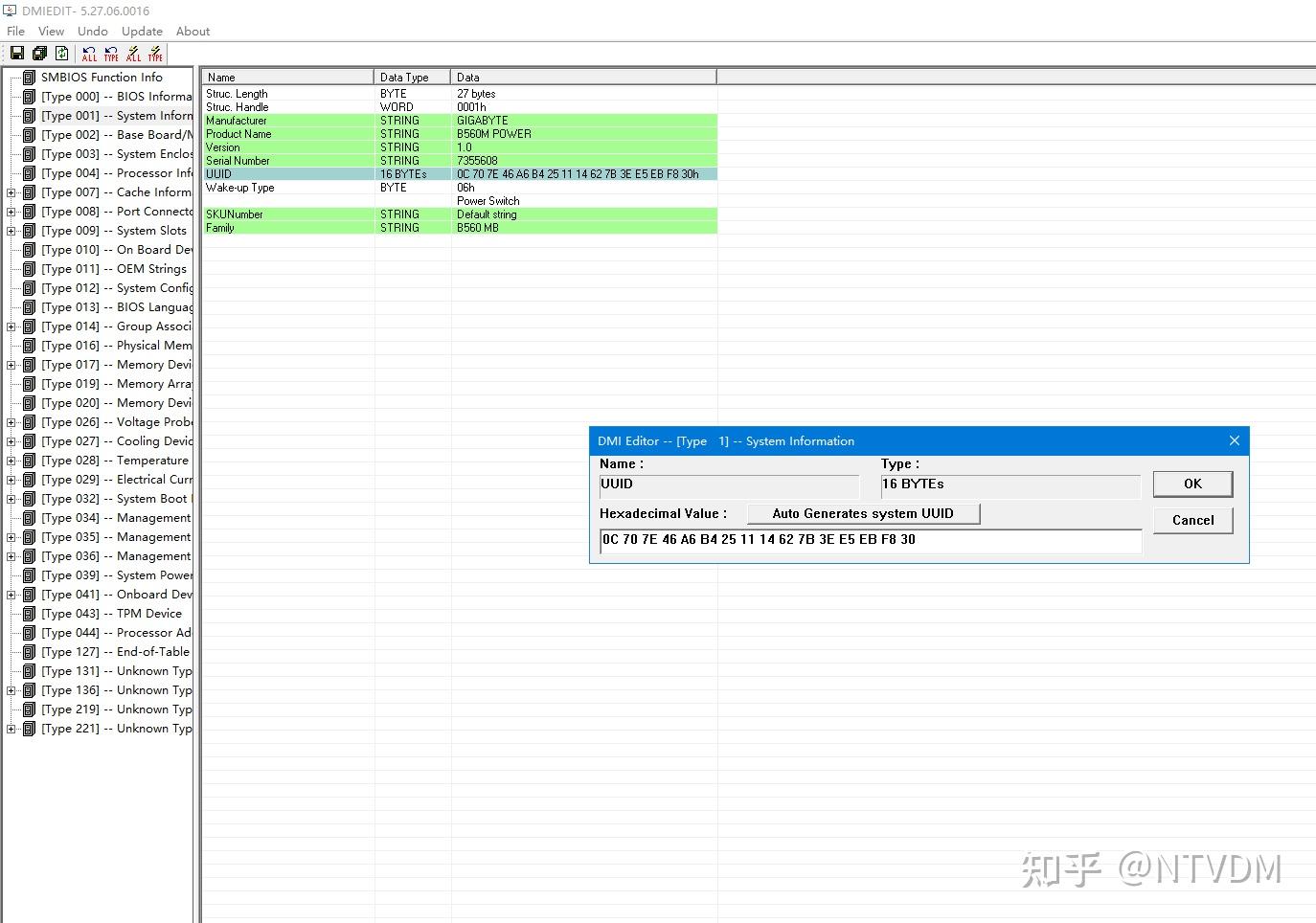This screenshot has width=1316, height=923.
Task: Click the Auto Generates system UUID button
Action: (863, 513)
